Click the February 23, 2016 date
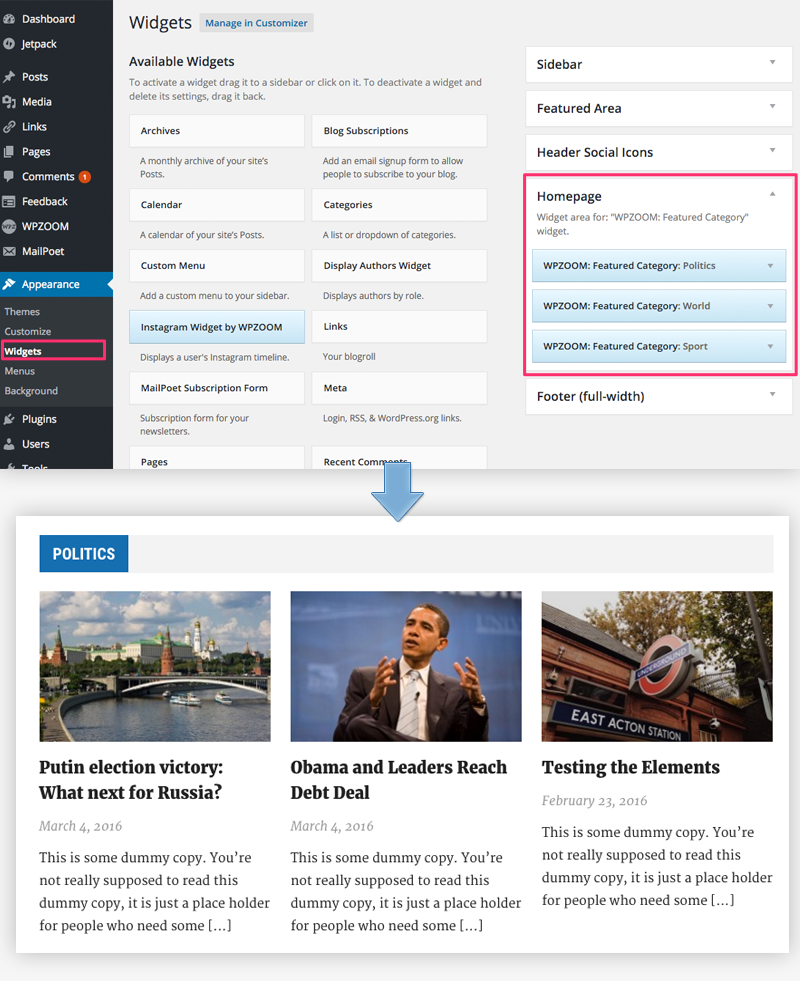Viewport: 800px width, 981px height. (x=594, y=801)
